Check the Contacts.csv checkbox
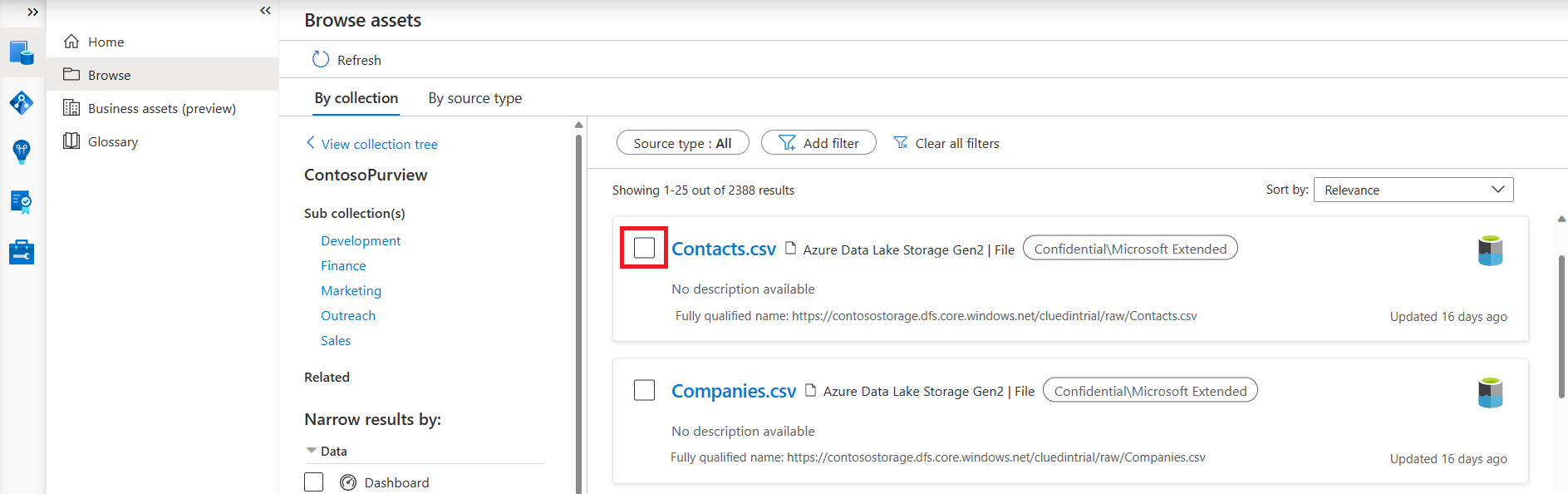Screen dimensions: 1568x494 point(644,248)
